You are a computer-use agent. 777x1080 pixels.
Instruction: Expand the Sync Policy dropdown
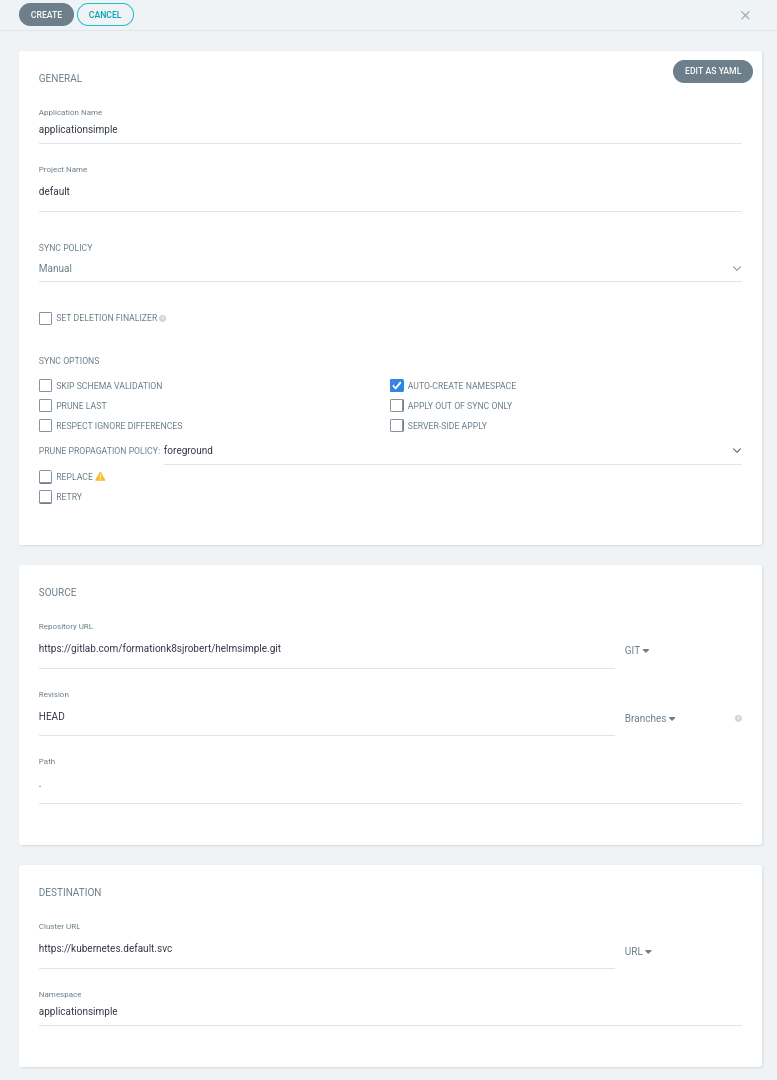point(389,268)
